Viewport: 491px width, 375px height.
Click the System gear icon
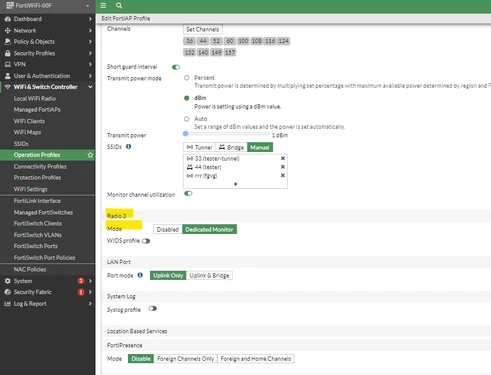click(8, 281)
